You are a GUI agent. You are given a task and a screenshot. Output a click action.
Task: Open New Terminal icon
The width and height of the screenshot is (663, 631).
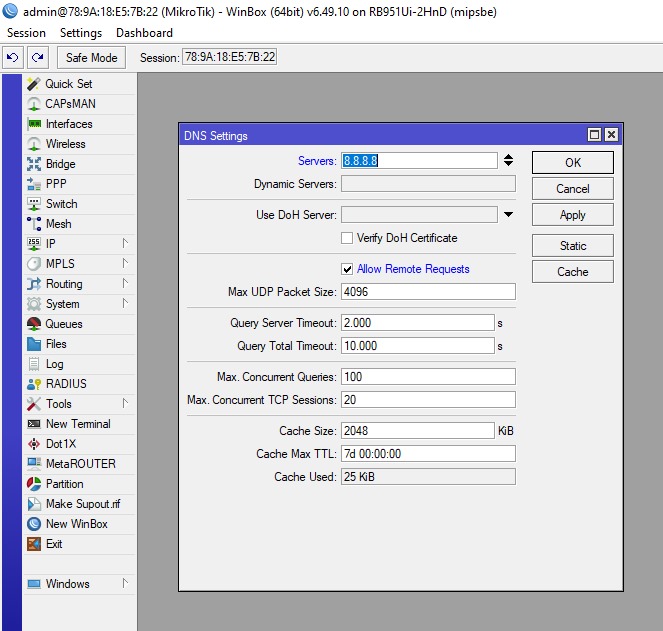point(34,424)
